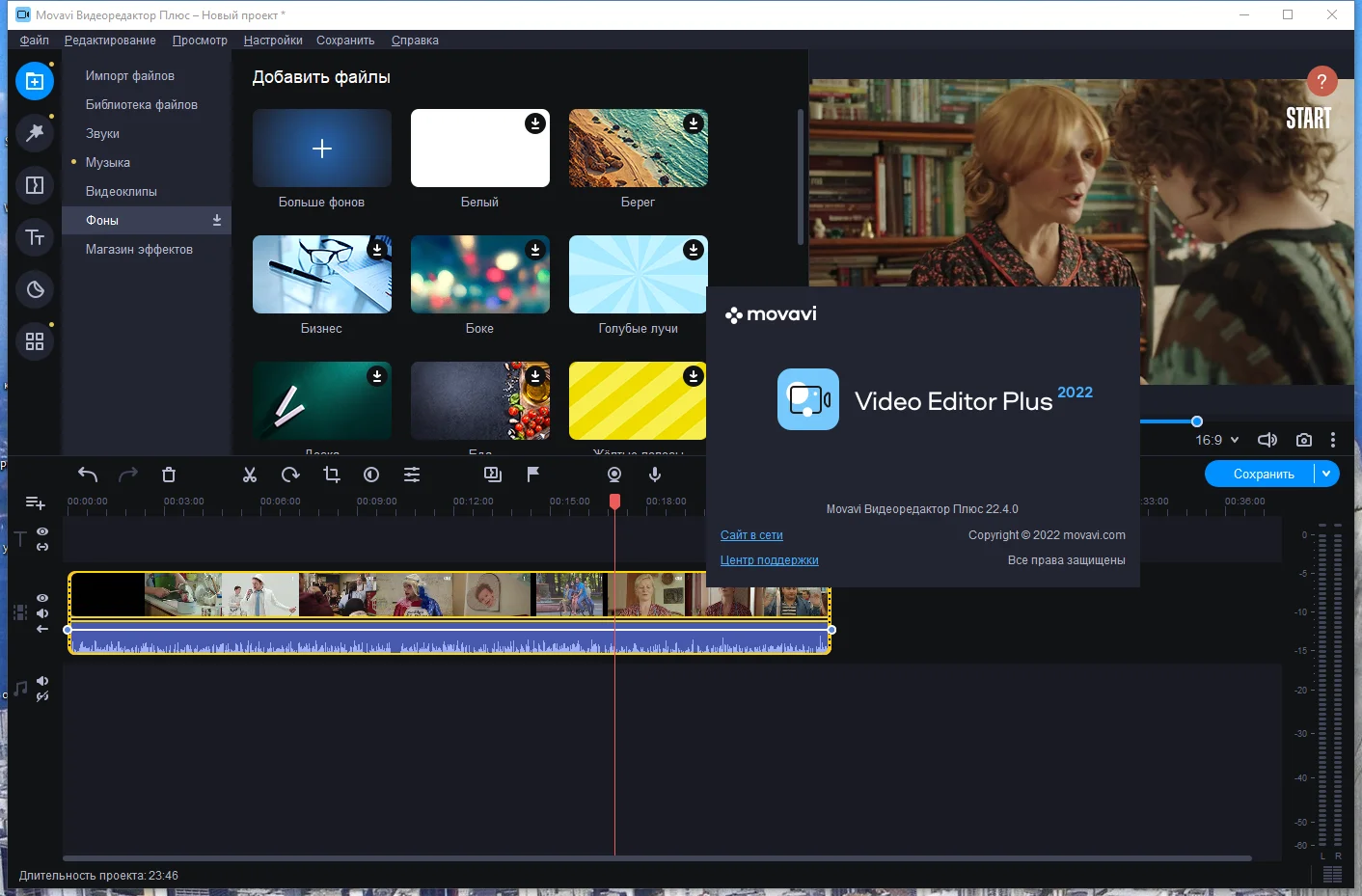Viewport: 1362px width, 896px height.
Task: Click the red timeline playhead marker
Action: [614, 501]
